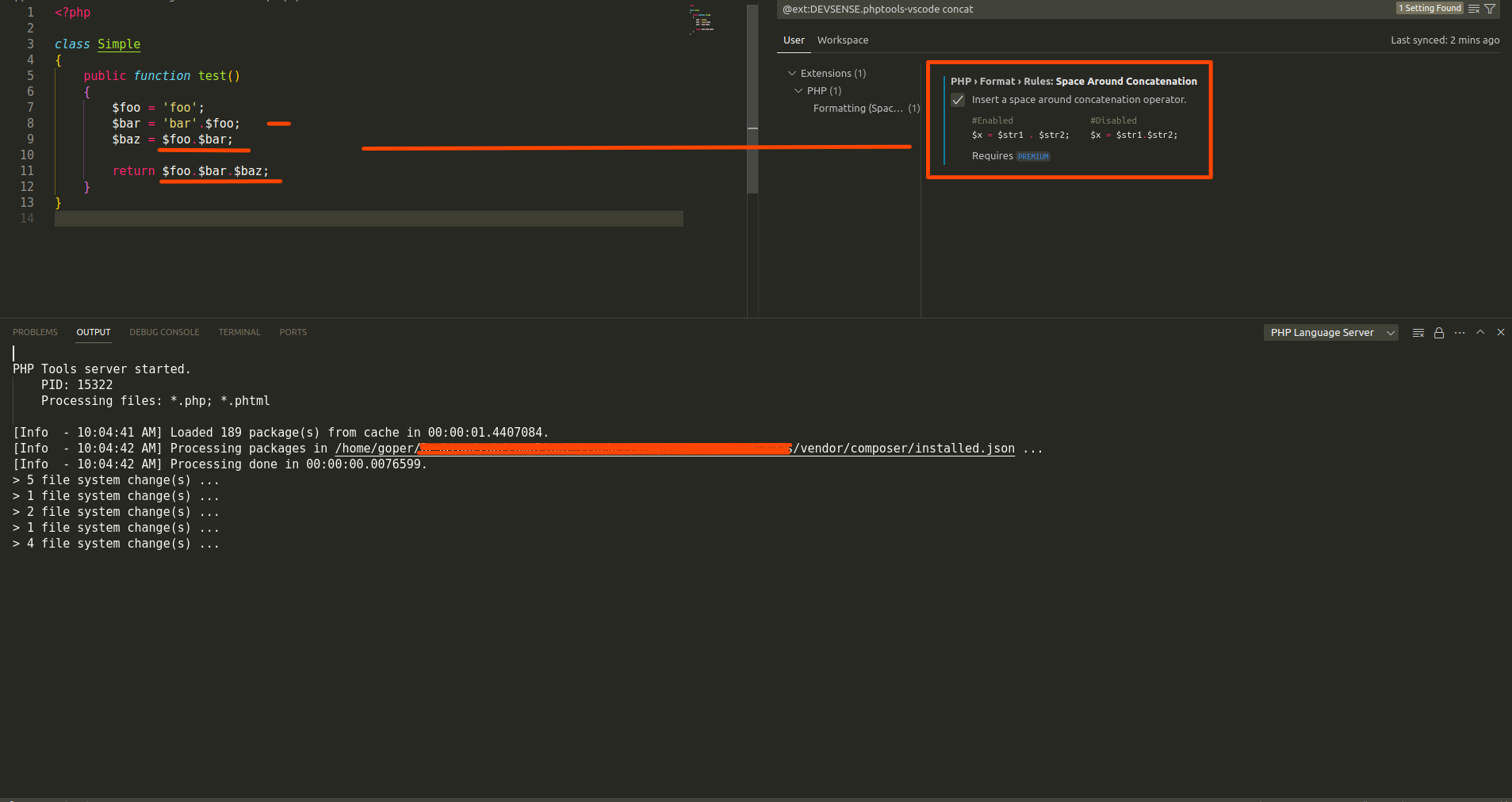Image resolution: width=1512 pixels, height=802 pixels.
Task: Collapse the PHP settings subgroup
Action: coord(798,91)
